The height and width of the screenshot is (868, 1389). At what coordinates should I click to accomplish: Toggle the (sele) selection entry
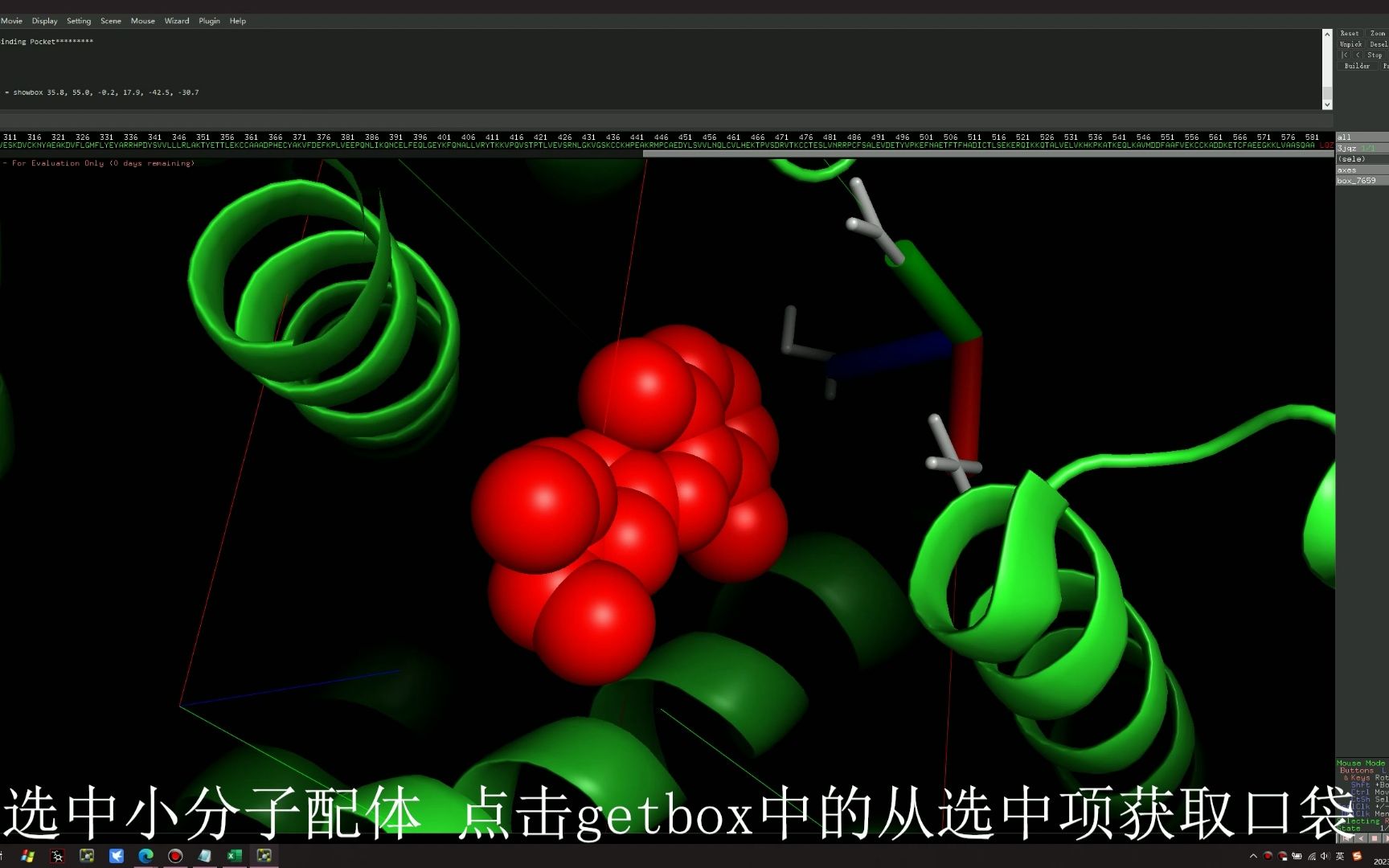pyautogui.click(x=1362, y=159)
